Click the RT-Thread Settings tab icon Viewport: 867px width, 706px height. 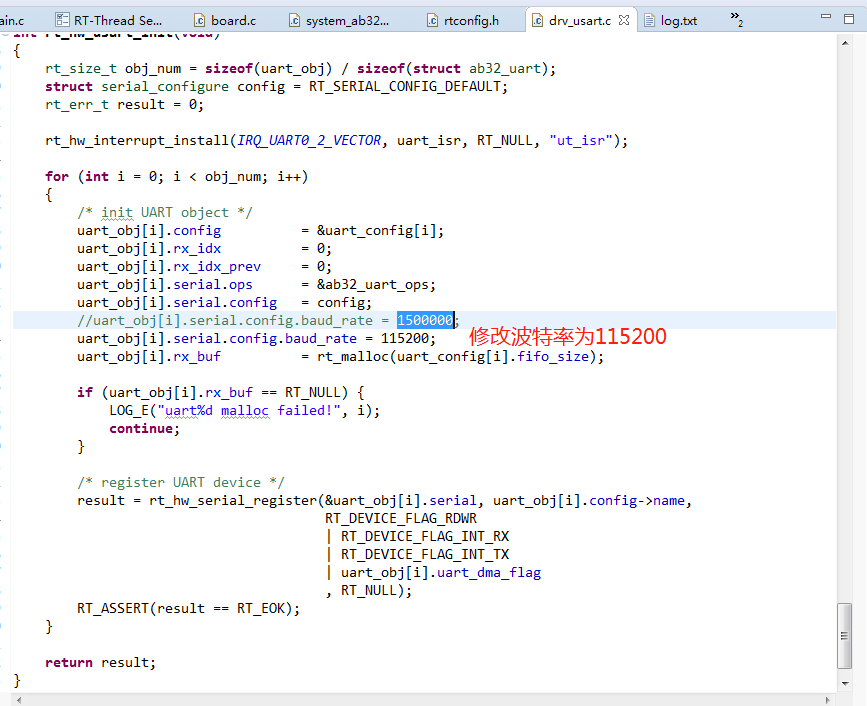click(x=62, y=20)
